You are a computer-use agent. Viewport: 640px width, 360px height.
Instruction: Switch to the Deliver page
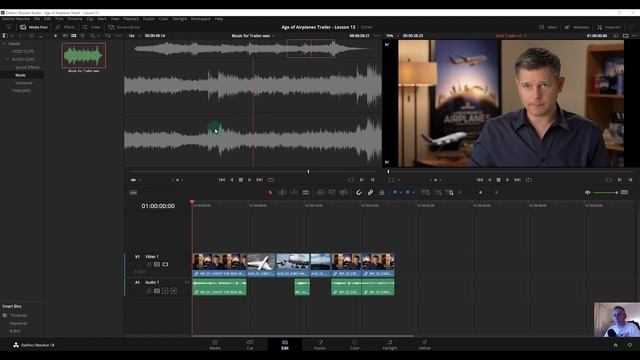424,344
